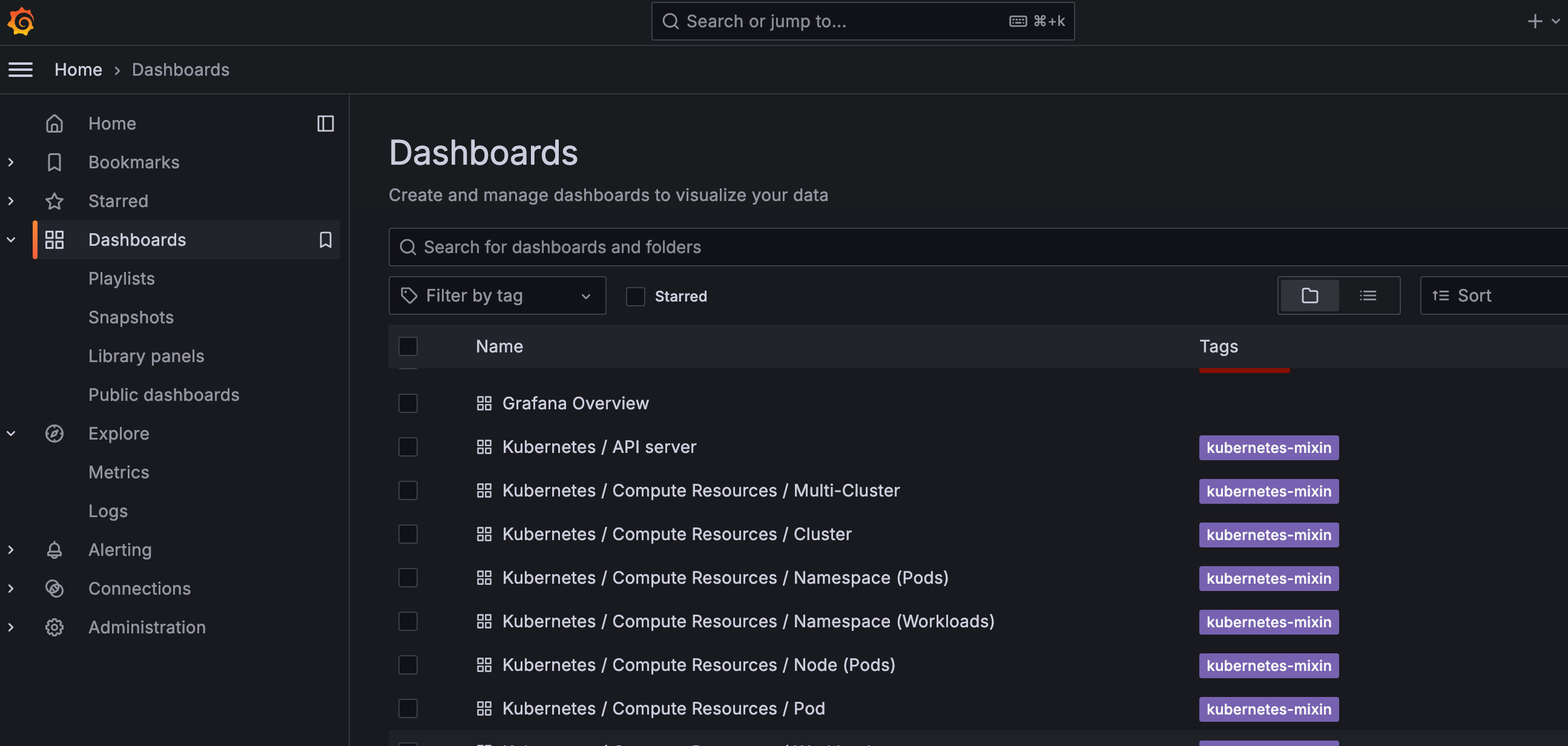The height and width of the screenshot is (746, 1568).
Task: Click the plus icon to add new
Action: pyautogui.click(x=1535, y=21)
